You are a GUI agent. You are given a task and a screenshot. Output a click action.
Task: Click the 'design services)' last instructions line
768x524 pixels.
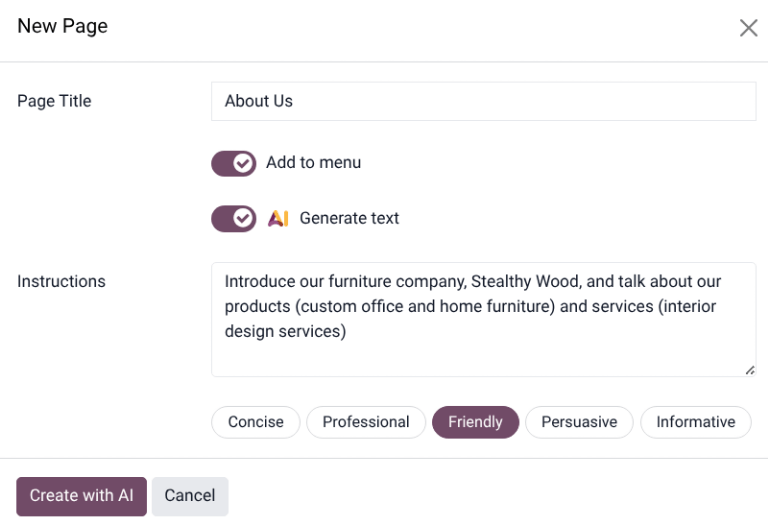pos(285,332)
